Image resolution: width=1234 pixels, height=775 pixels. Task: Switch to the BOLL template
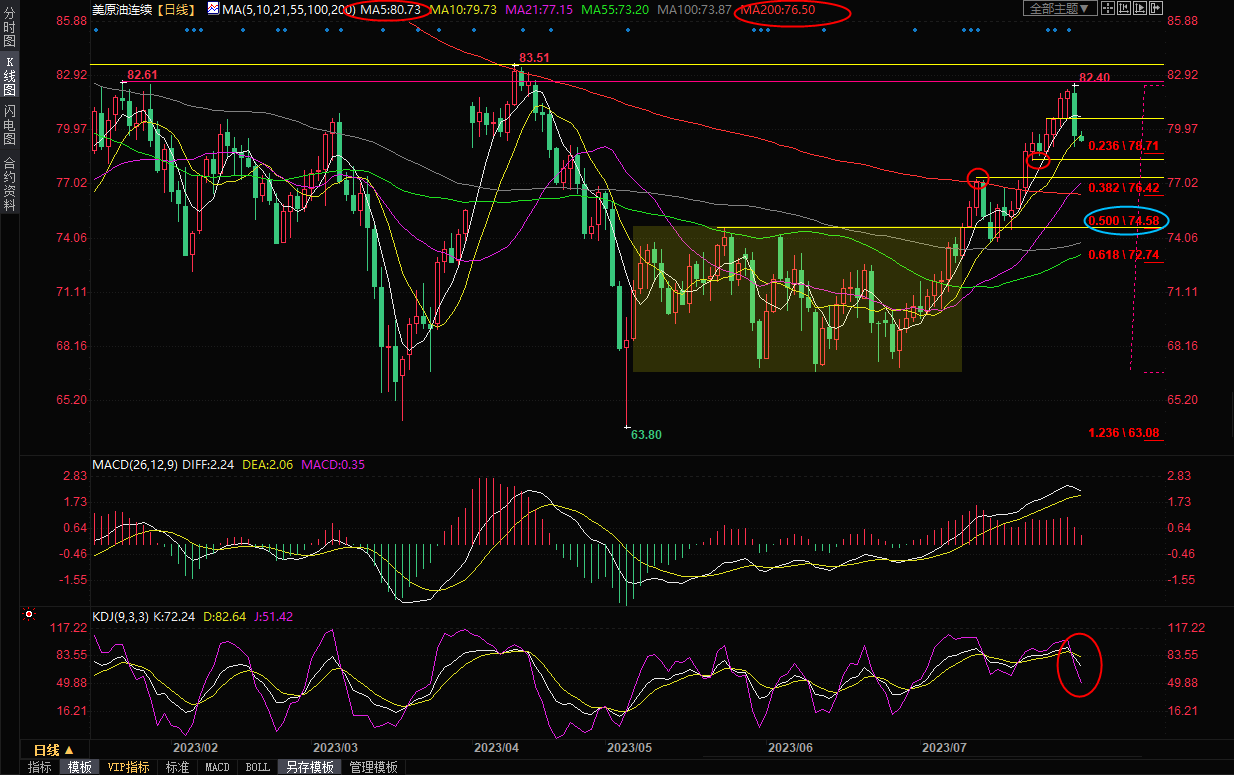(x=257, y=767)
